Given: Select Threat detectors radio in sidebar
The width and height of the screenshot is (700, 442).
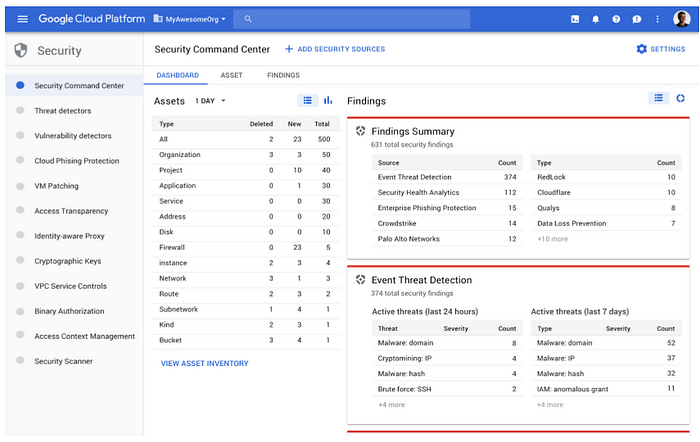Looking at the screenshot, I should pyautogui.click(x=20, y=110).
